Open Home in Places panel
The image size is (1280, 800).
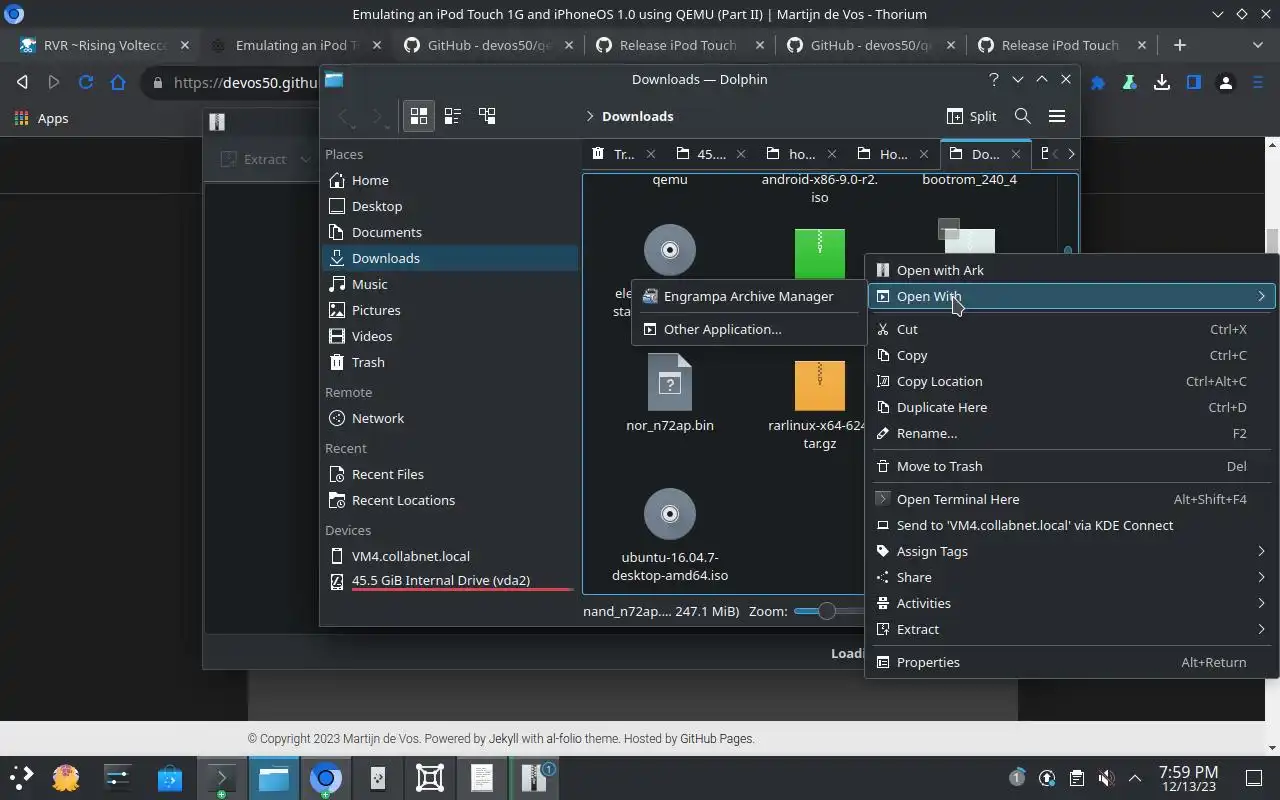(450, 180)
